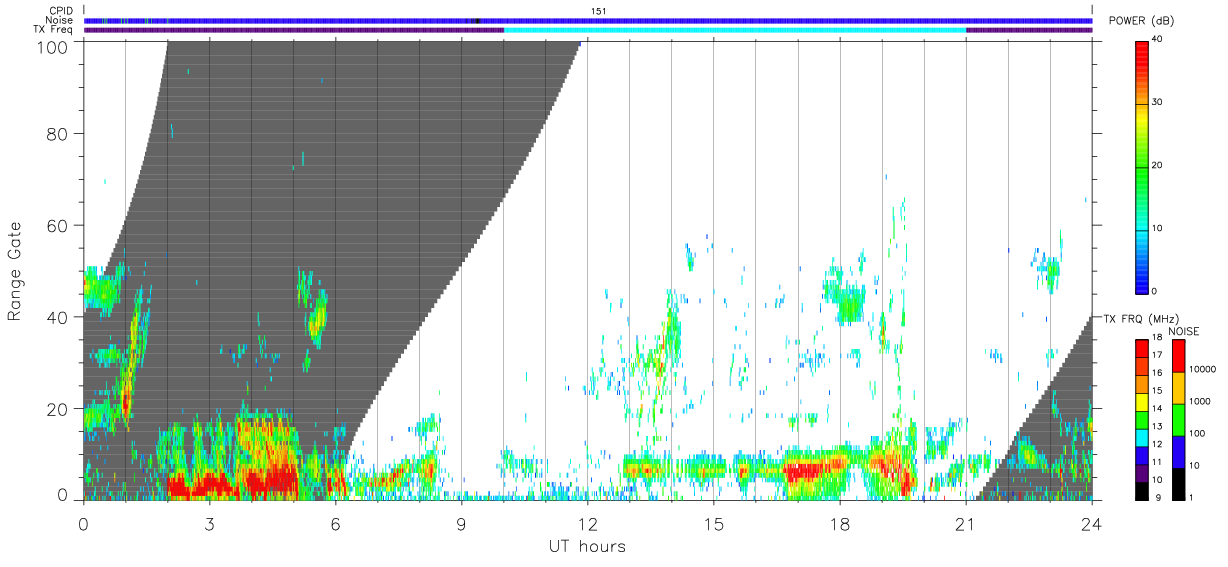Click the CPID value '151'
Screen dimensions: 1228x567
[x=599, y=11]
